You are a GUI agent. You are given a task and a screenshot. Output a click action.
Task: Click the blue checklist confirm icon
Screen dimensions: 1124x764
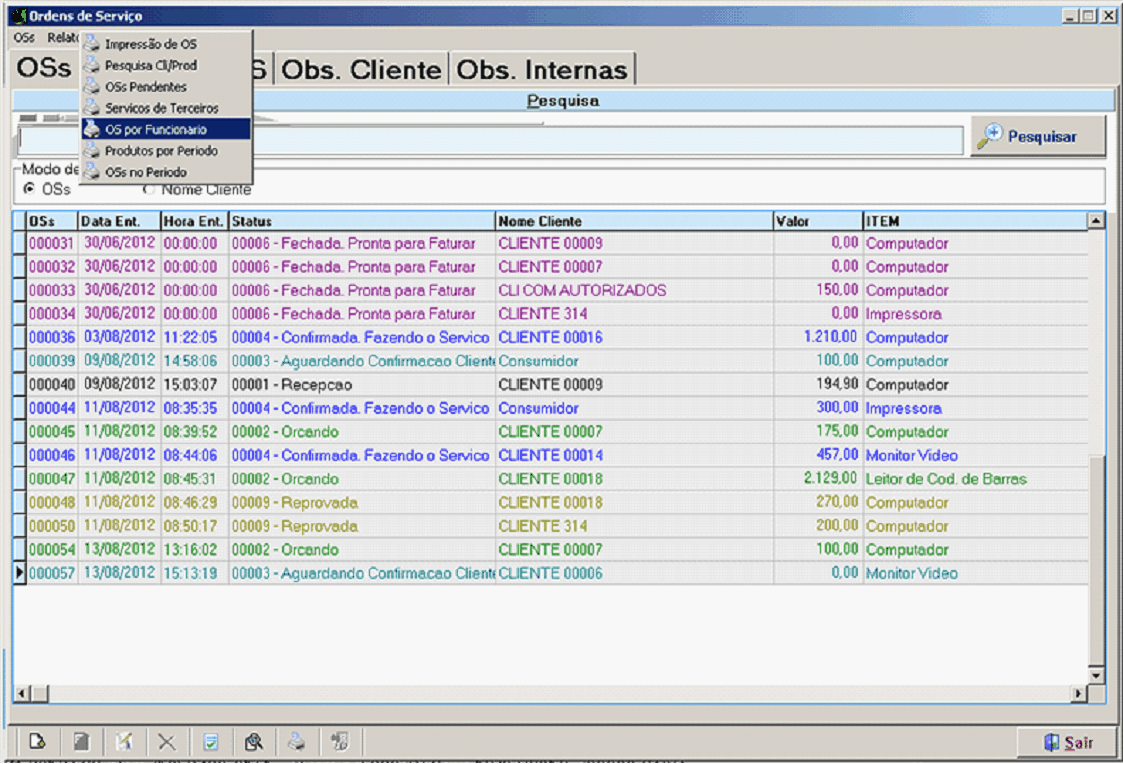[211, 742]
